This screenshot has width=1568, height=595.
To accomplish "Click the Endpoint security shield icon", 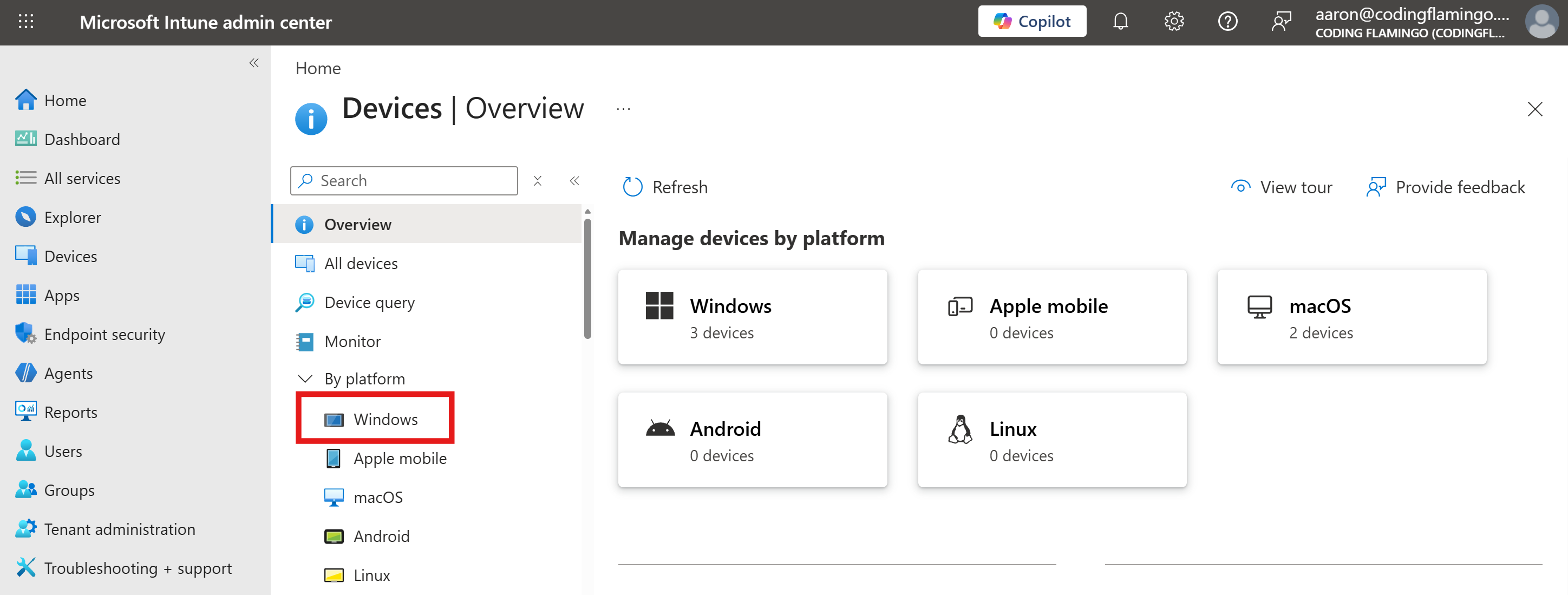I will tap(25, 334).
